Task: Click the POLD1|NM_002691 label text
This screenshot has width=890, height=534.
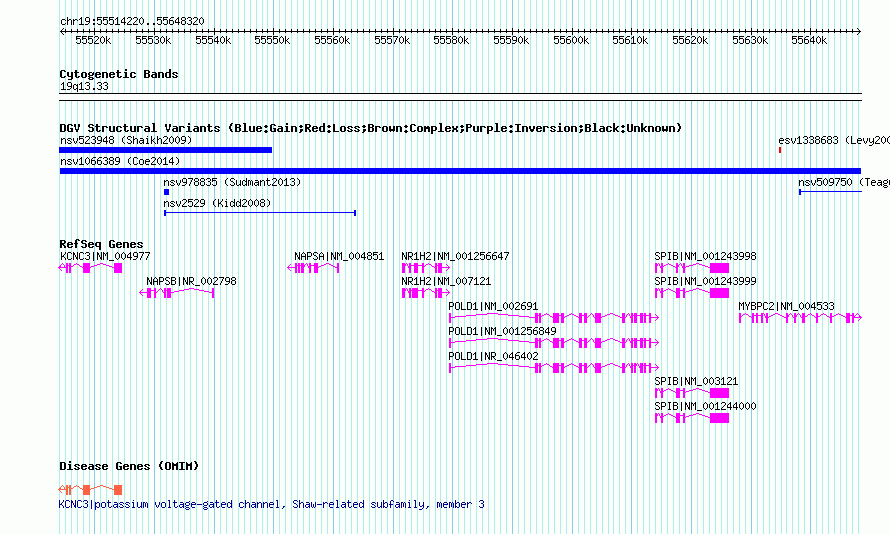Action: point(493,306)
